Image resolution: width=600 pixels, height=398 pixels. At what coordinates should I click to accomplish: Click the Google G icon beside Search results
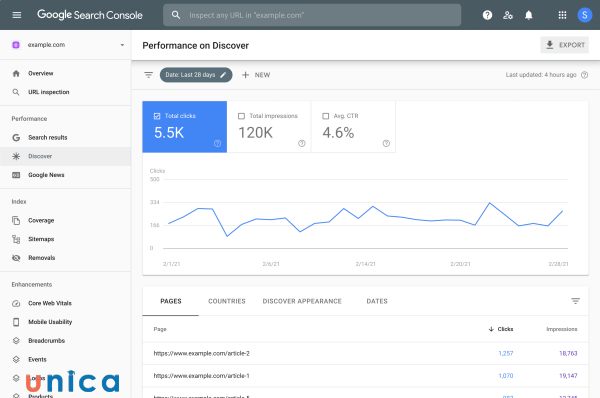click(16, 137)
